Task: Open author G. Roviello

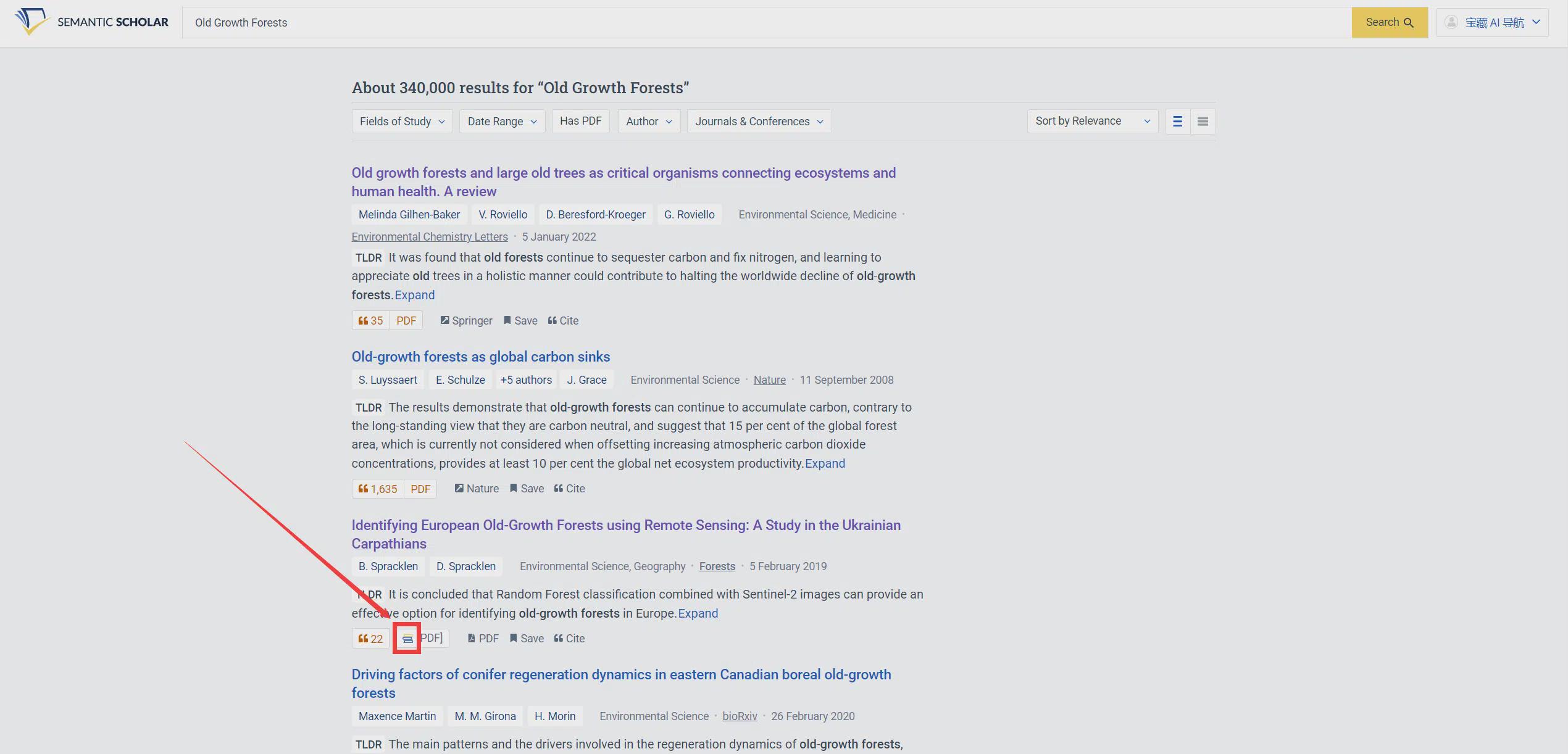Action: (x=689, y=214)
